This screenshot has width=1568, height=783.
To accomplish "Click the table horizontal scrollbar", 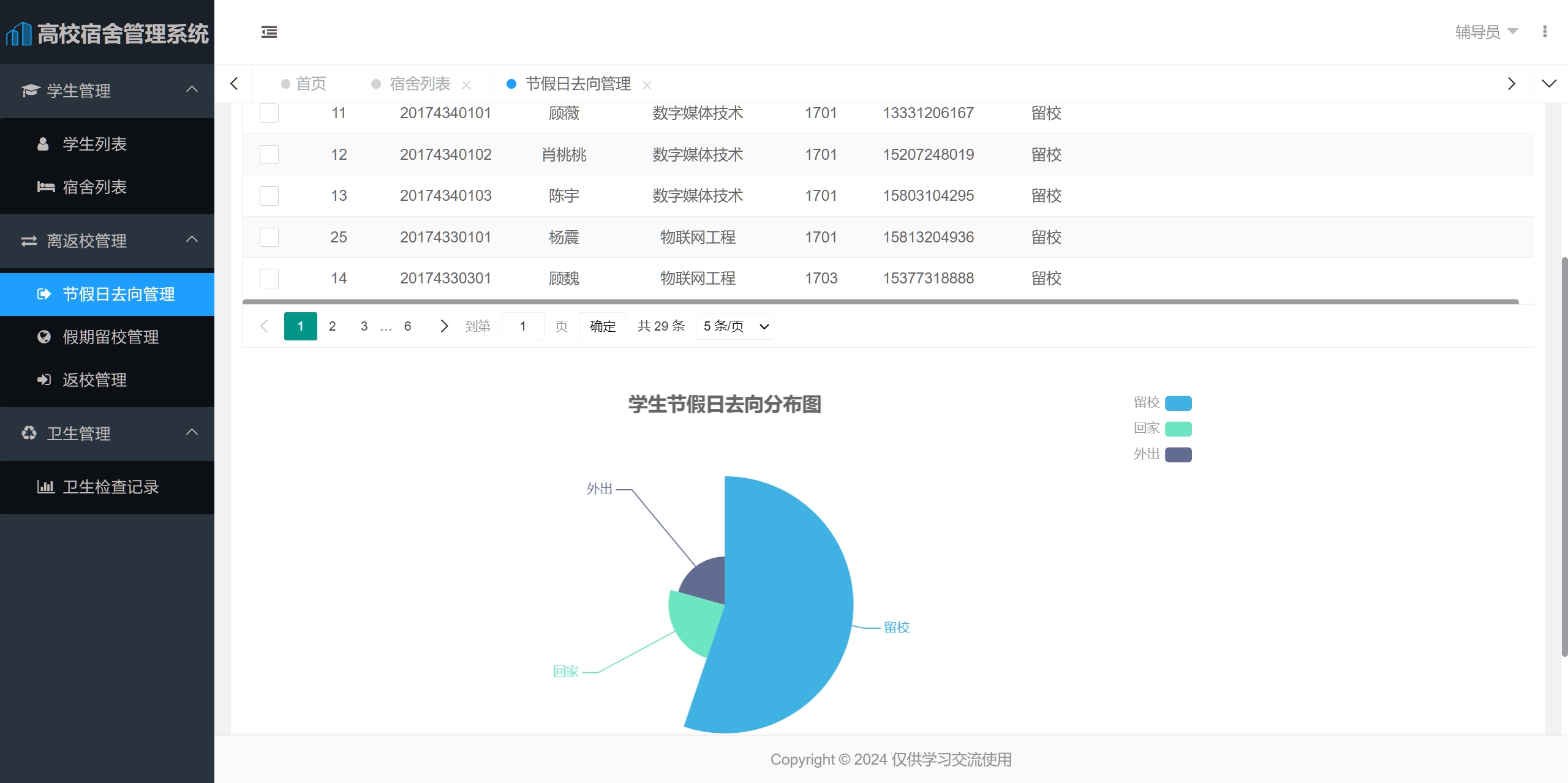I will click(x=880, y=302).
